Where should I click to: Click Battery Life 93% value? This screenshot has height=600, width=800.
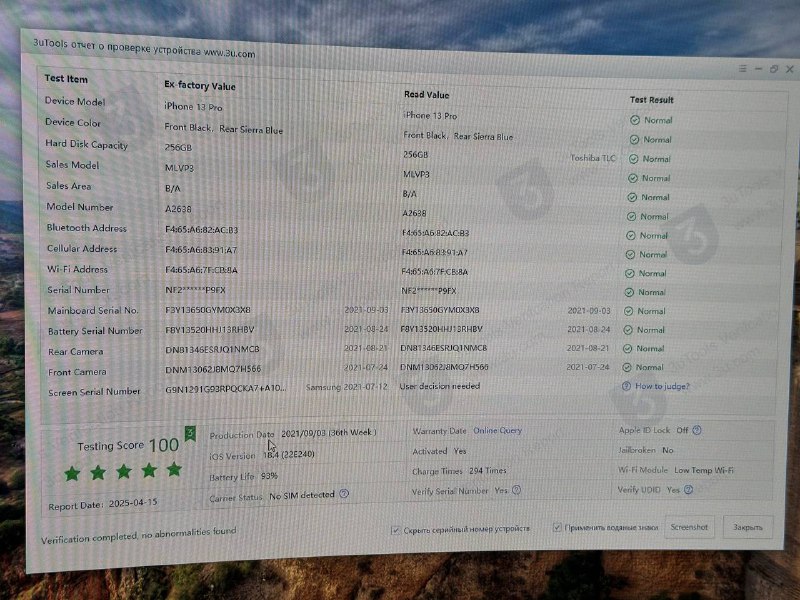click(269, 476)
